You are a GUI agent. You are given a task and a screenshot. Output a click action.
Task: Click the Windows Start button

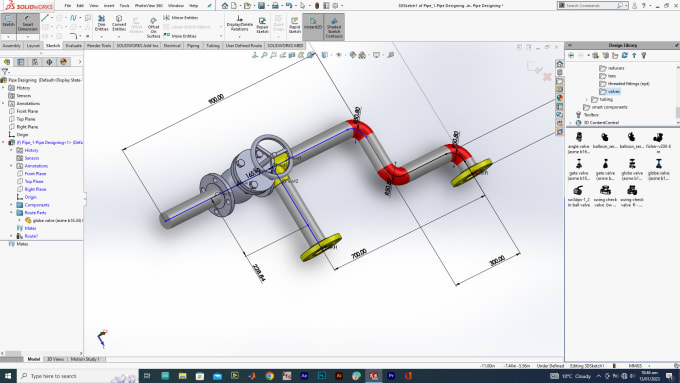point(8,376)
